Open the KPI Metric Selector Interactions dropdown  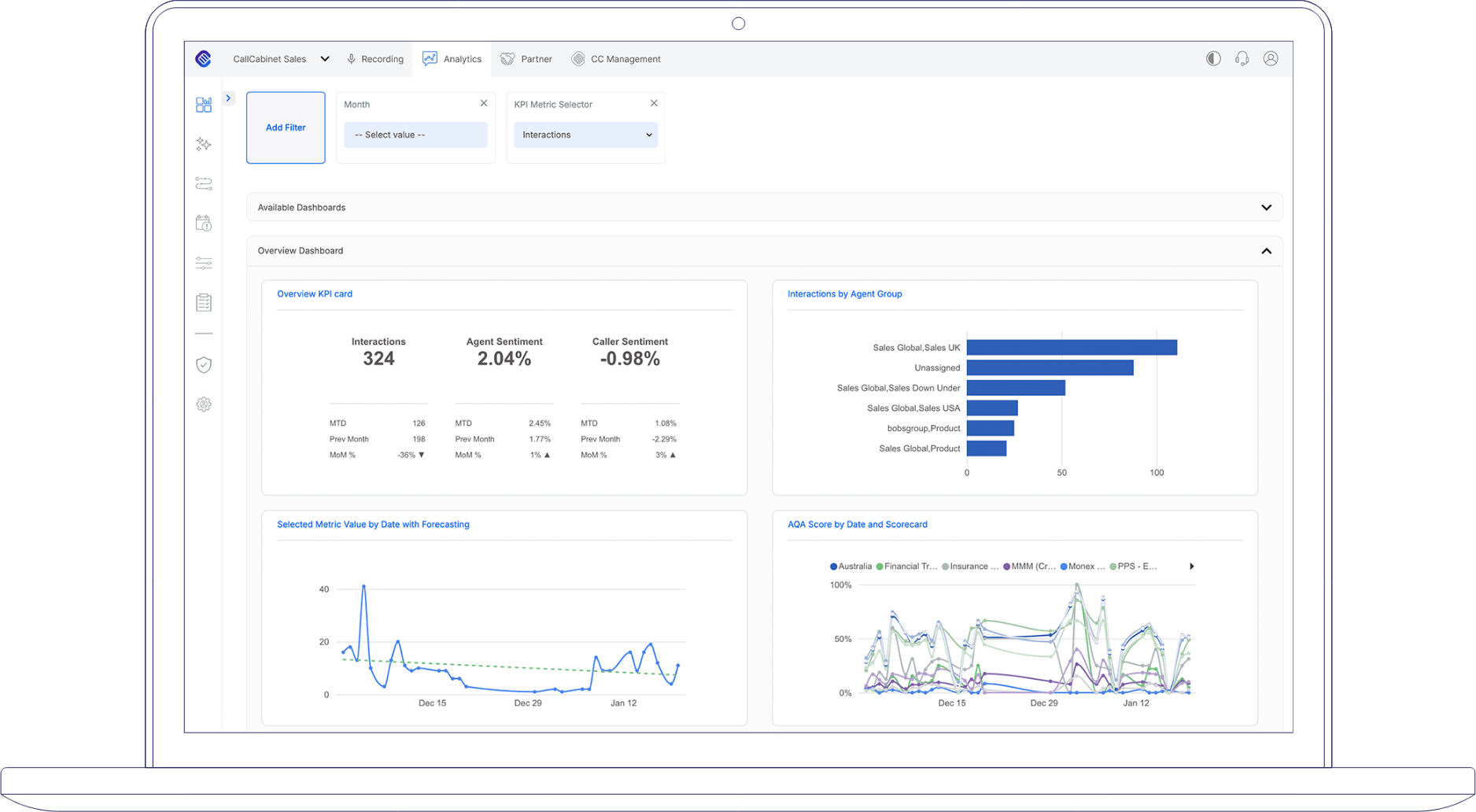coord(585,135)
